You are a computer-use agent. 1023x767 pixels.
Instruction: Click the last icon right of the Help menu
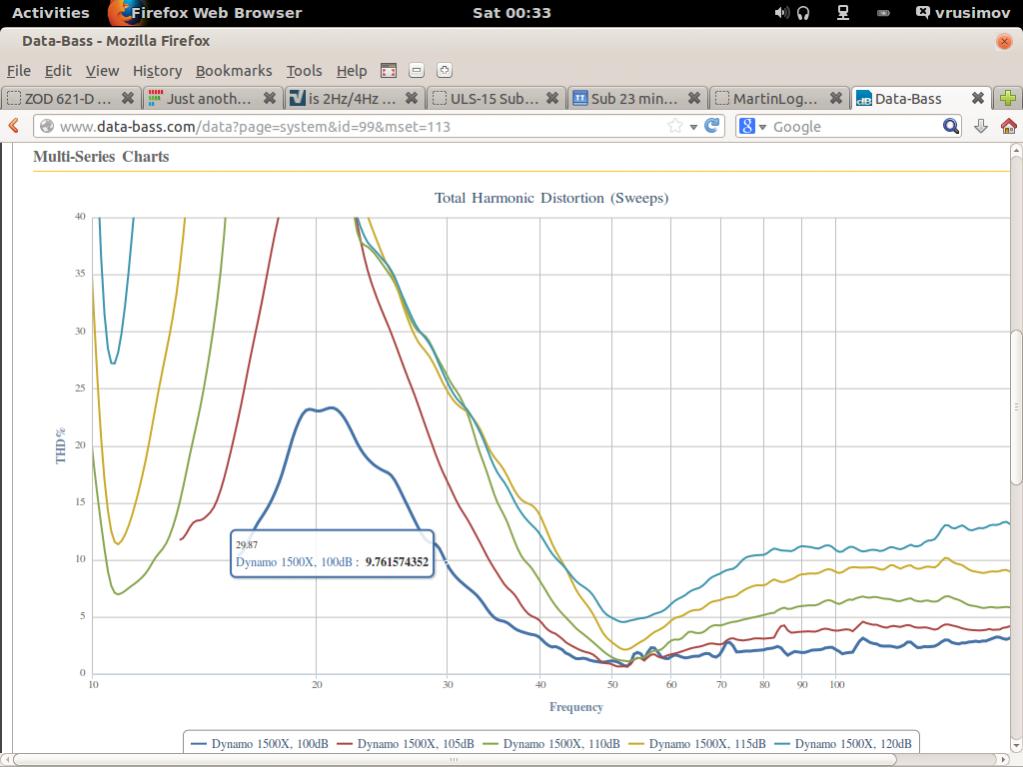pos(444,70)
